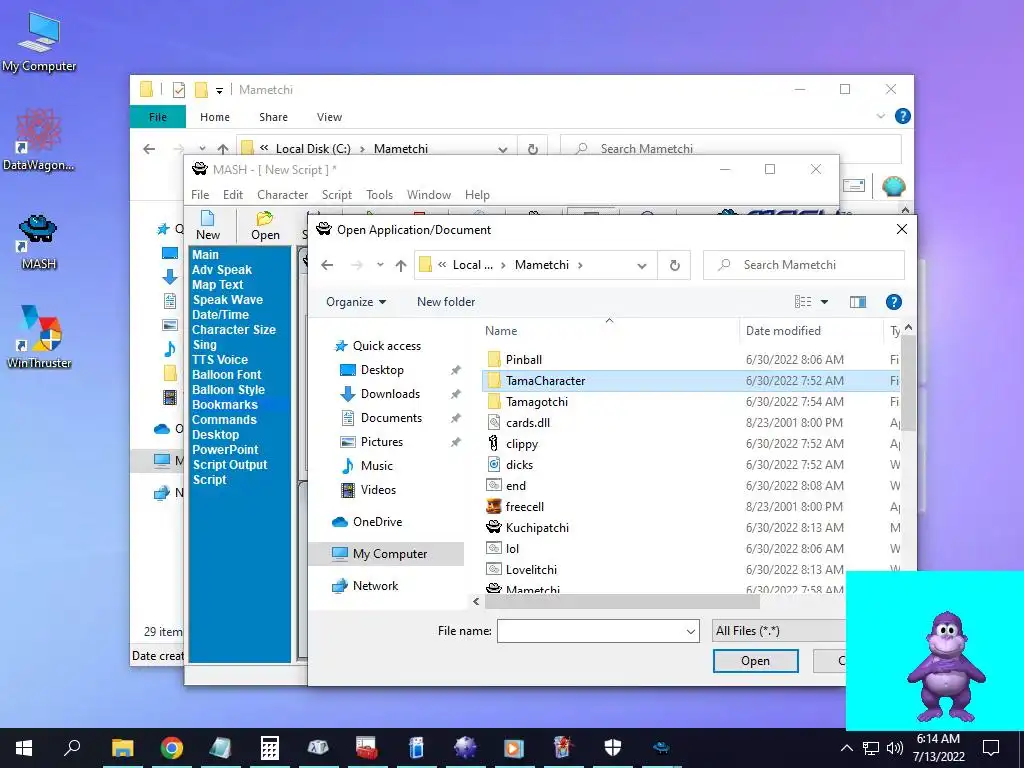Viewport: 1024px width, 768px height.
Task: Click New folder in the open dialog
Action: tap(446, 302)
